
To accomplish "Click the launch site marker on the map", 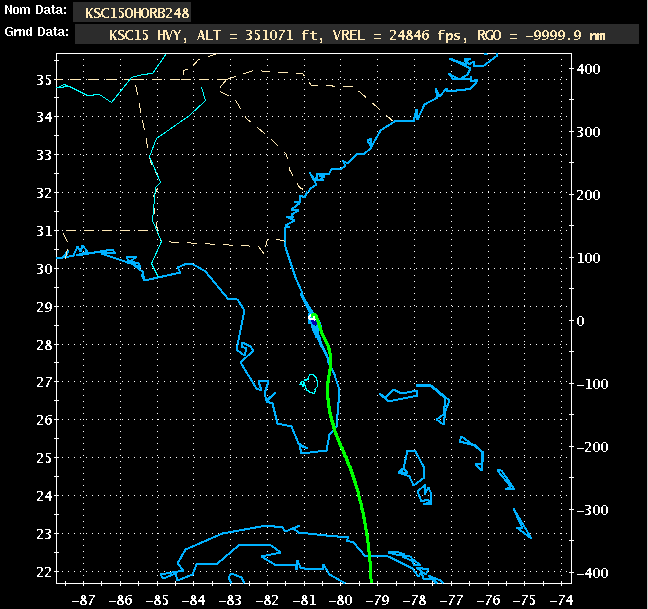I will (x=313, y=319).
